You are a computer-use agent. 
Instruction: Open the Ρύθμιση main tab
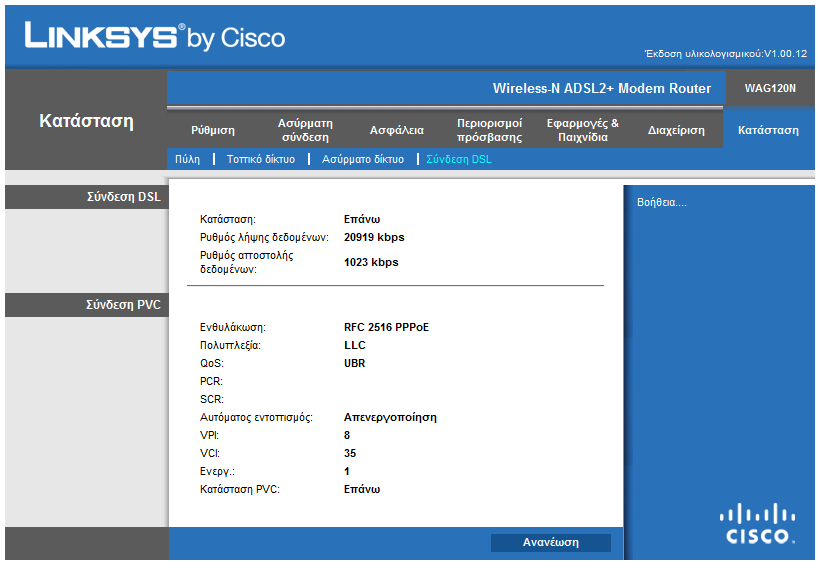coord(213,130)
